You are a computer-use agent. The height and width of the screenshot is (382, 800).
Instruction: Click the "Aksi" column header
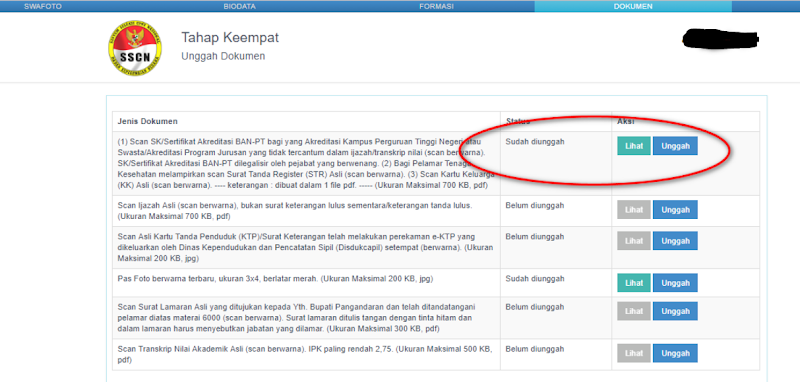click(x=626, y=121)
